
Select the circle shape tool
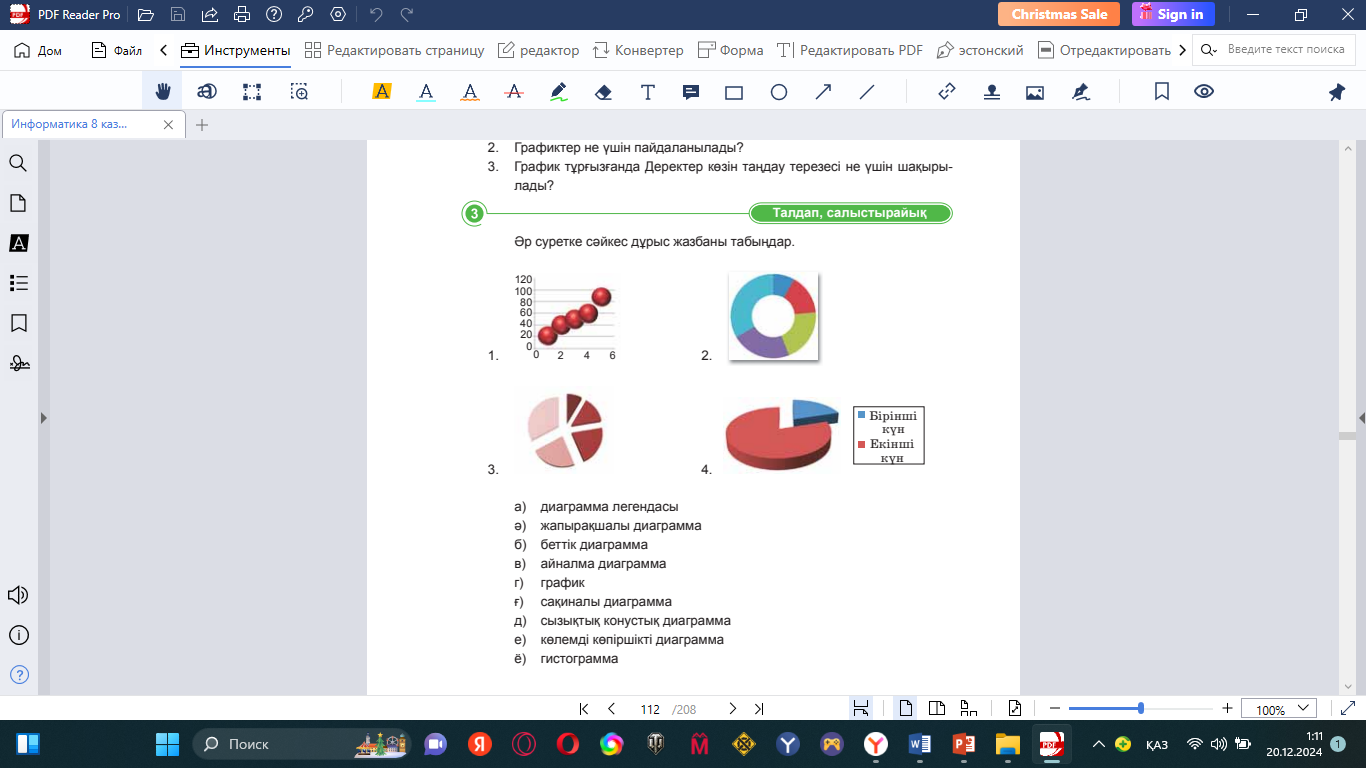(779, 92)
